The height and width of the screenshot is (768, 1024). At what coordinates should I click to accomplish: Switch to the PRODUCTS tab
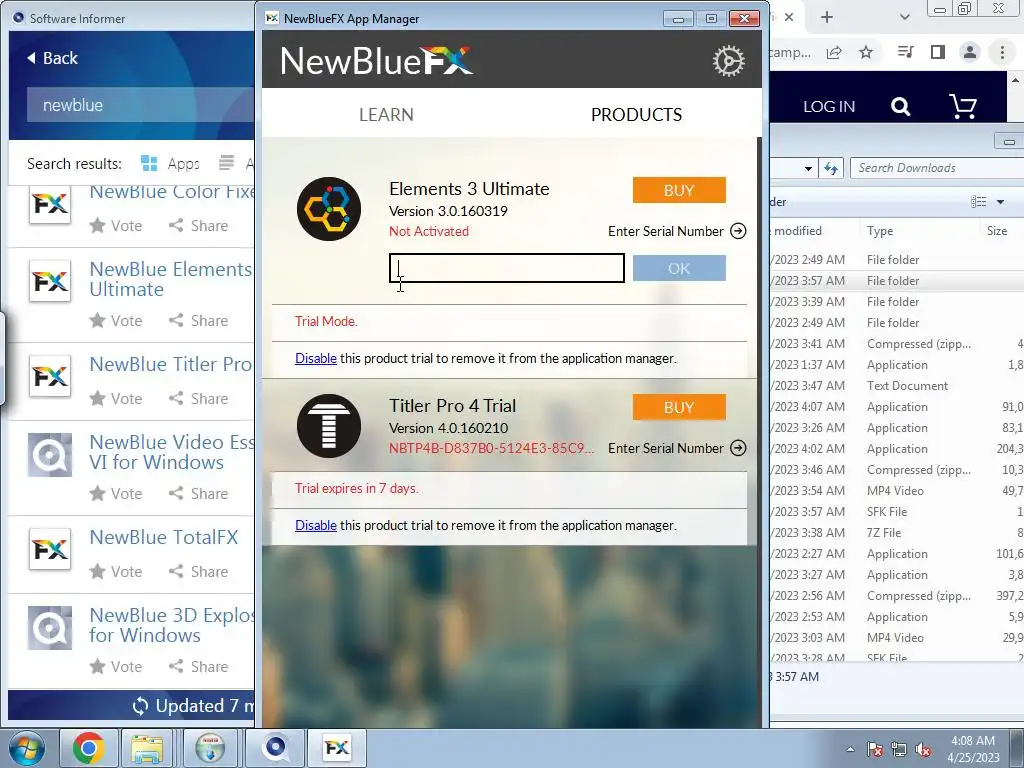[x=636, y=115]
